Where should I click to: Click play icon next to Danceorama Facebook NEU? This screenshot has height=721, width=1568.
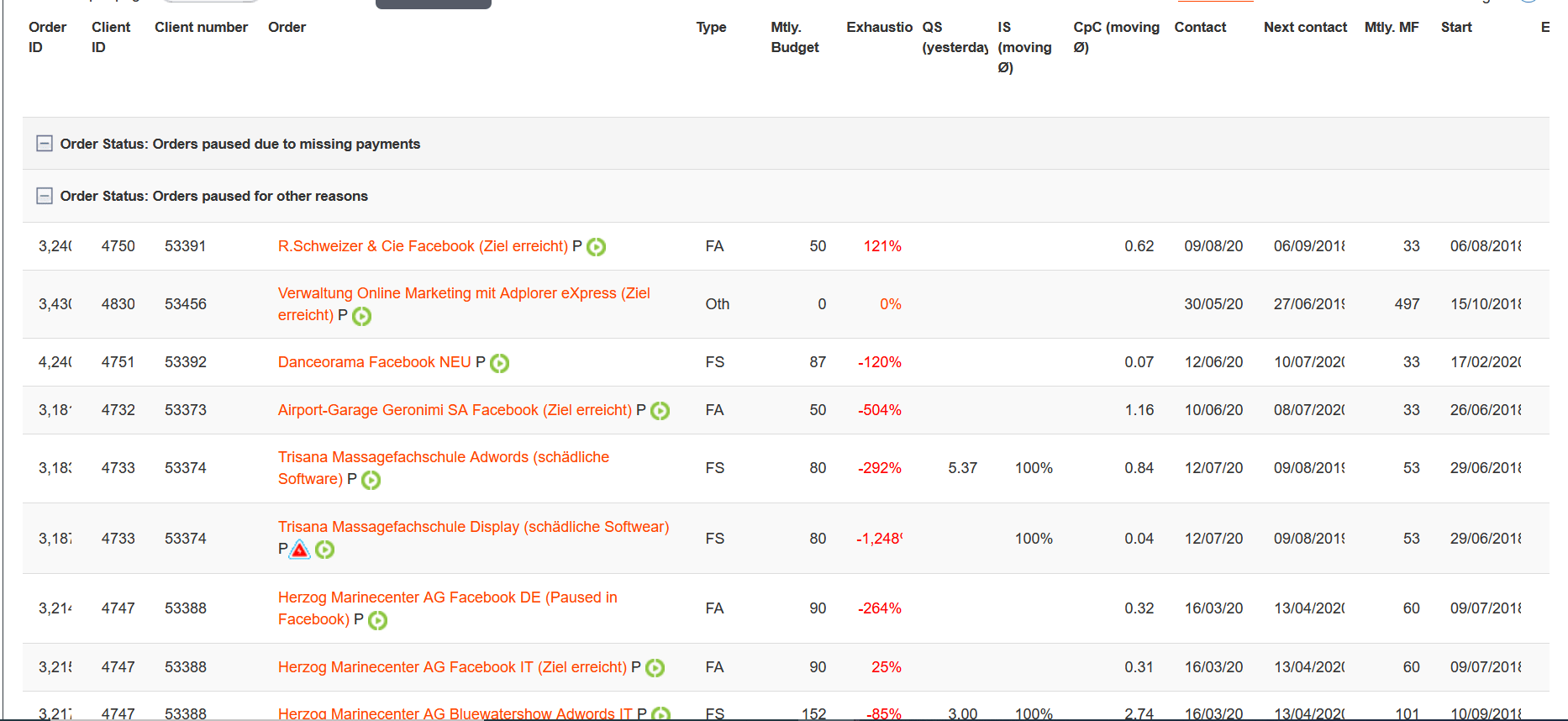pyautogui.click(x=499, y=363)
